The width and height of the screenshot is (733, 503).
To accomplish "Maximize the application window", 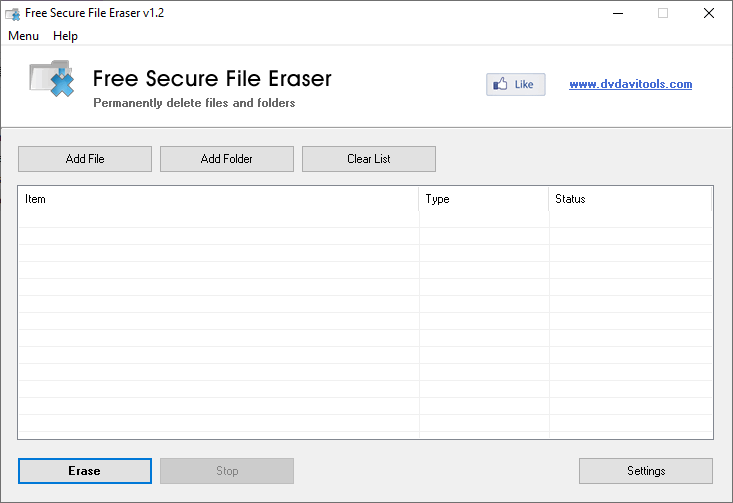I will (663, 13).
